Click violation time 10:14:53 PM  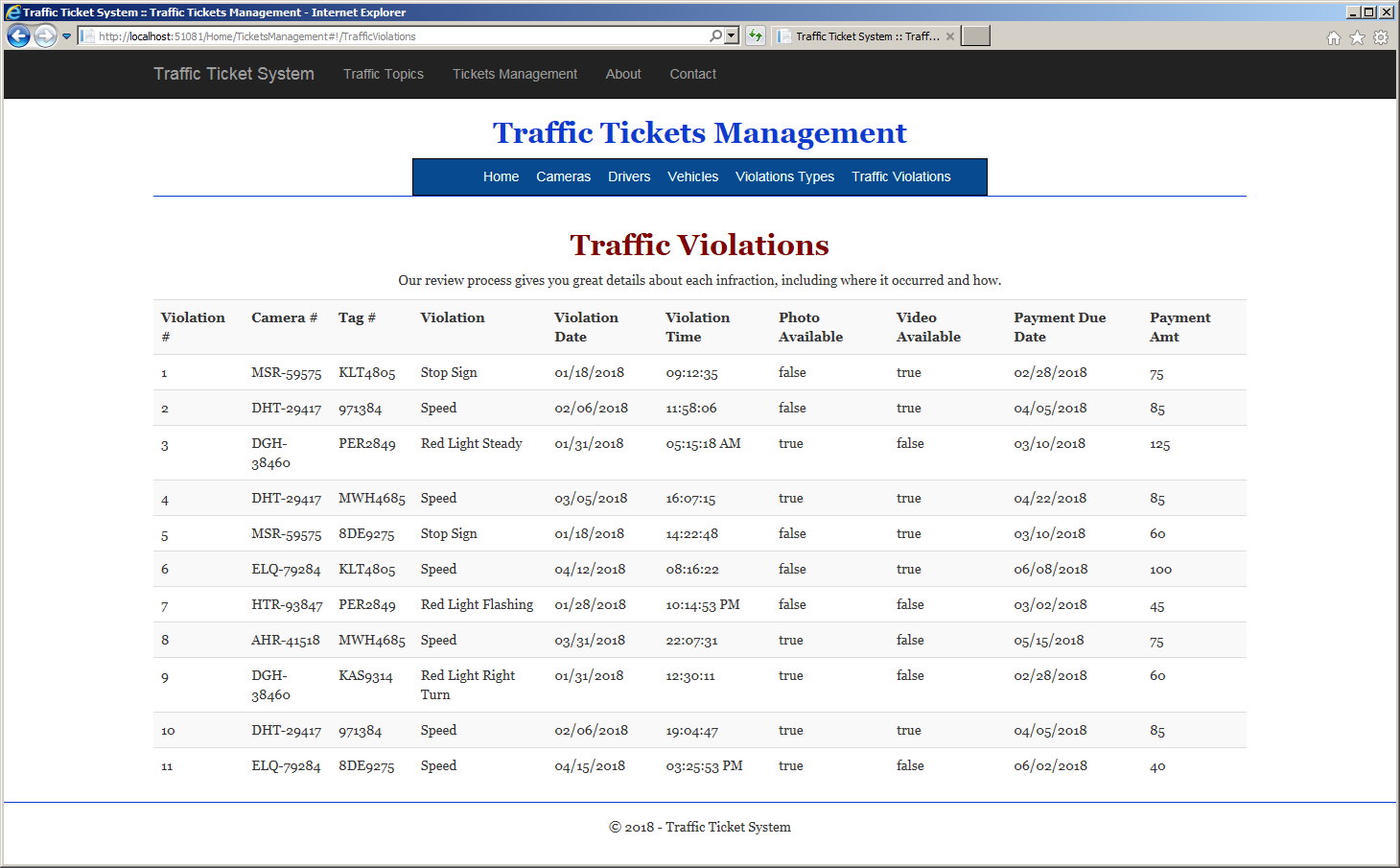click(x=703, y=605)
